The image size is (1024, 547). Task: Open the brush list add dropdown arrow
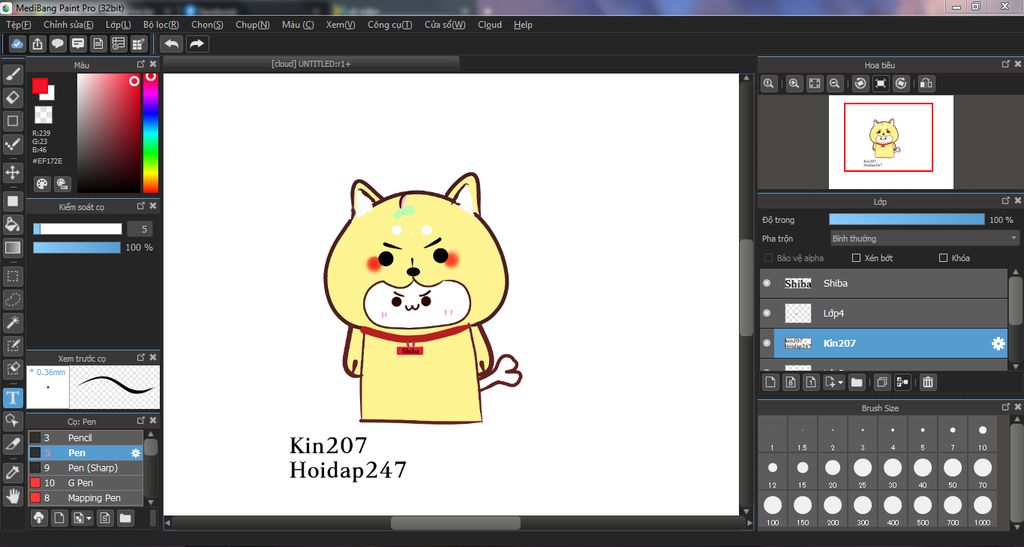click(89, 518)
